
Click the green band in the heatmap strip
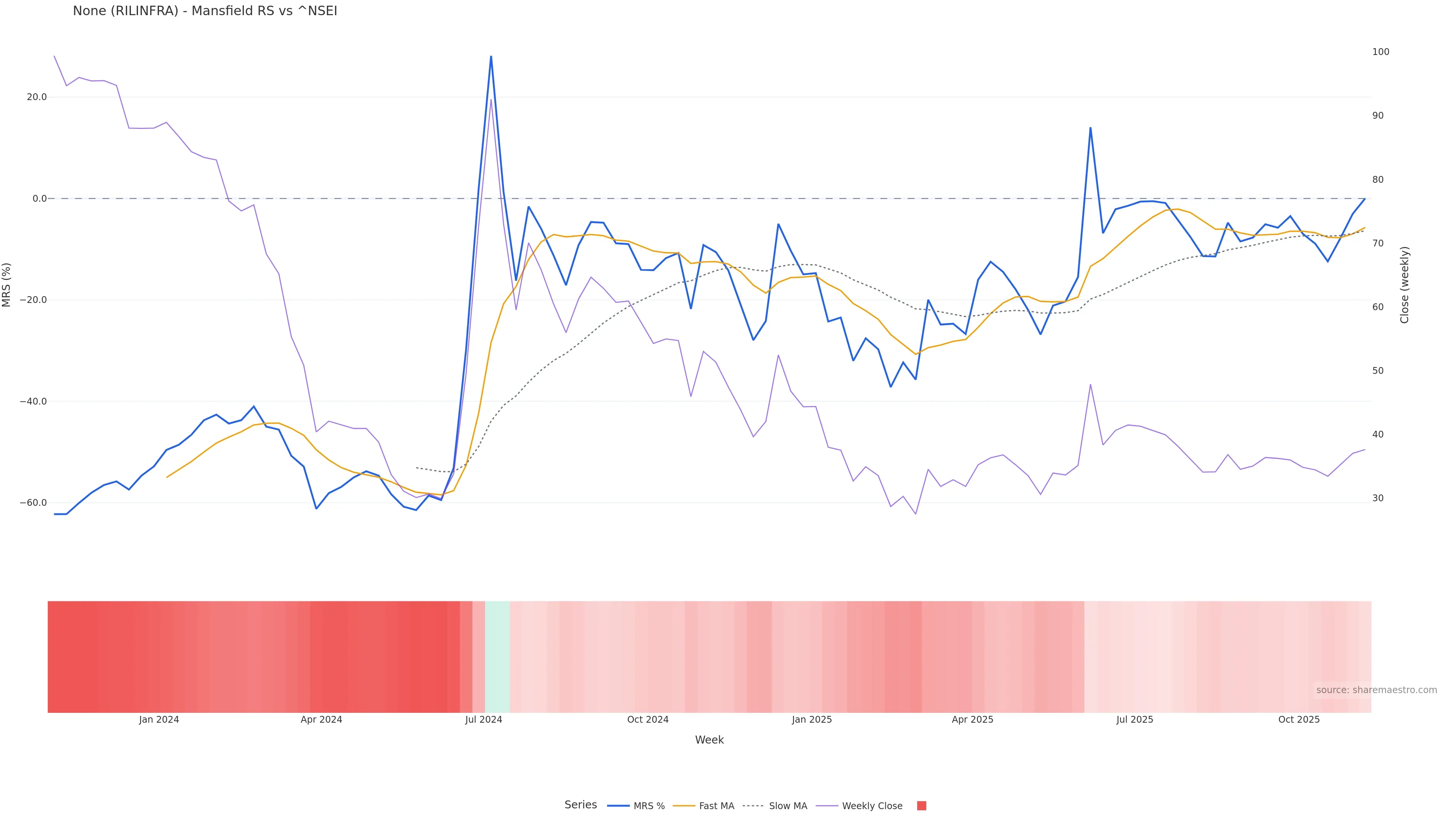pyautogui.click(x=497, y=657)
